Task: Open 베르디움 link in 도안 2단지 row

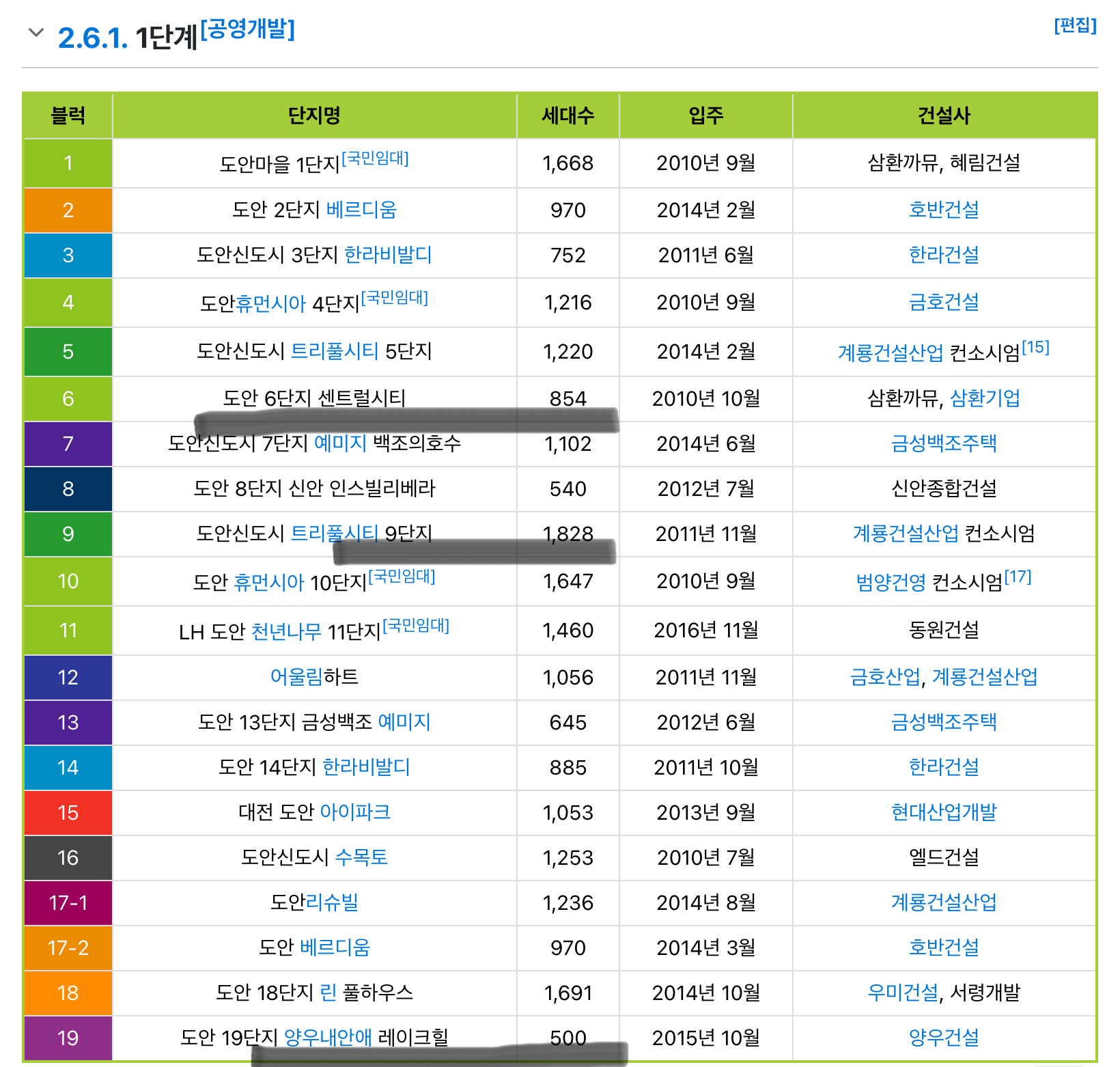Action: click(x=361, y=210)
